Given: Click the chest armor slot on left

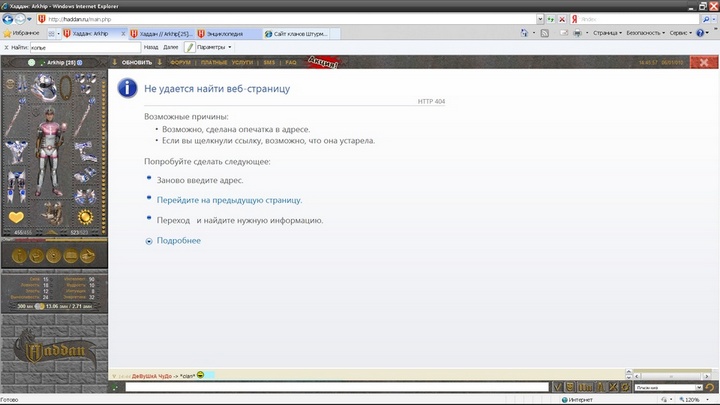Looking at the screenshot, I should pyautogui.click(x=16, y=152).
